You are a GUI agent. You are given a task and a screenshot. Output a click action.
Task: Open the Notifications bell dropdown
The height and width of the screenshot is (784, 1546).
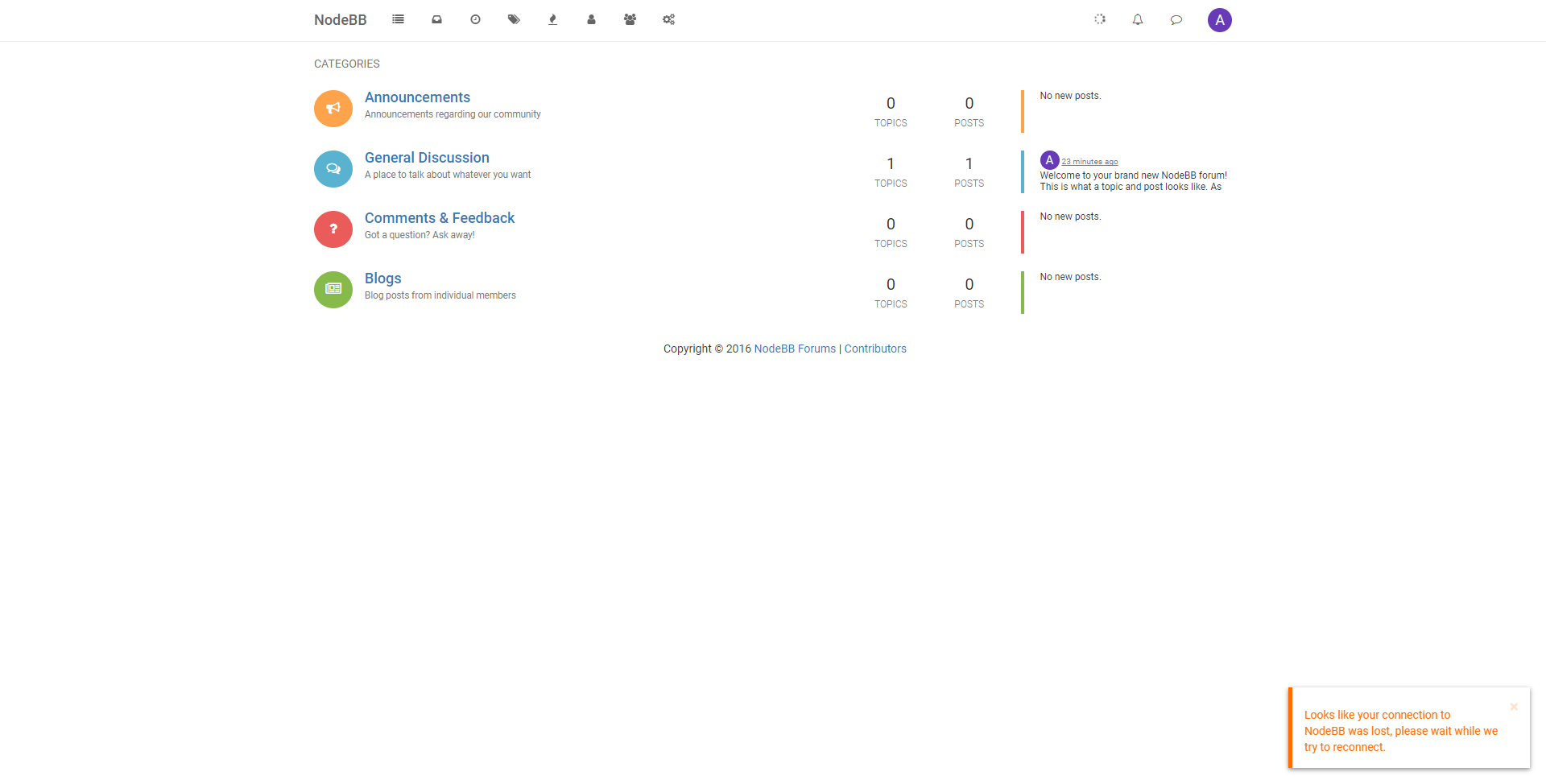point(1138,19)
